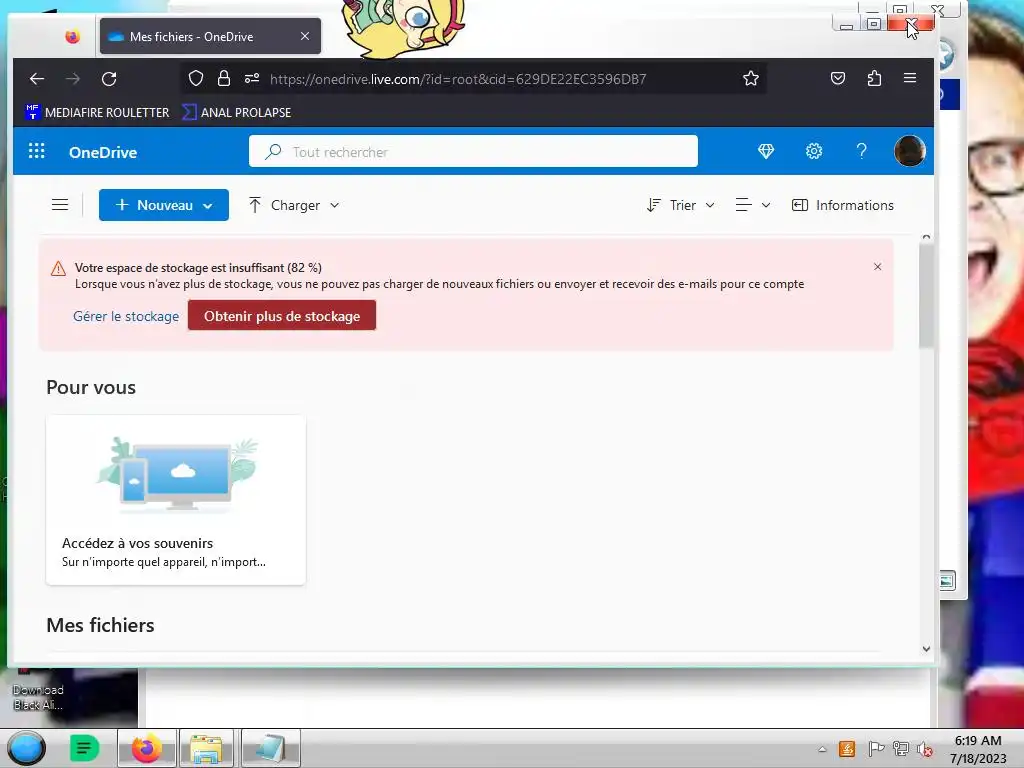Click the Firefox taskbar button

click(x=147, y=748)
